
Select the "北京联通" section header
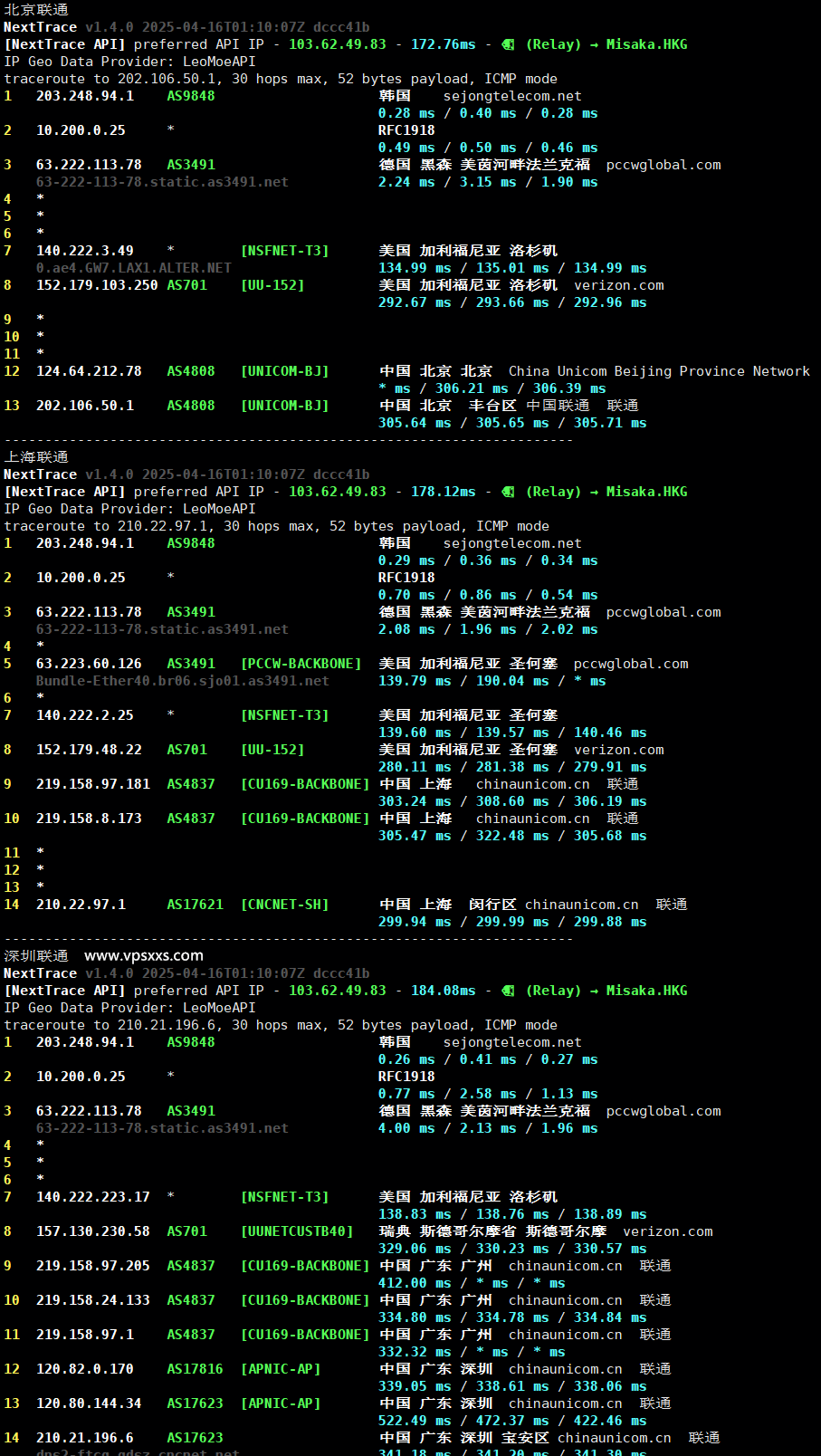pyautogui.click(x=36, y=9)
